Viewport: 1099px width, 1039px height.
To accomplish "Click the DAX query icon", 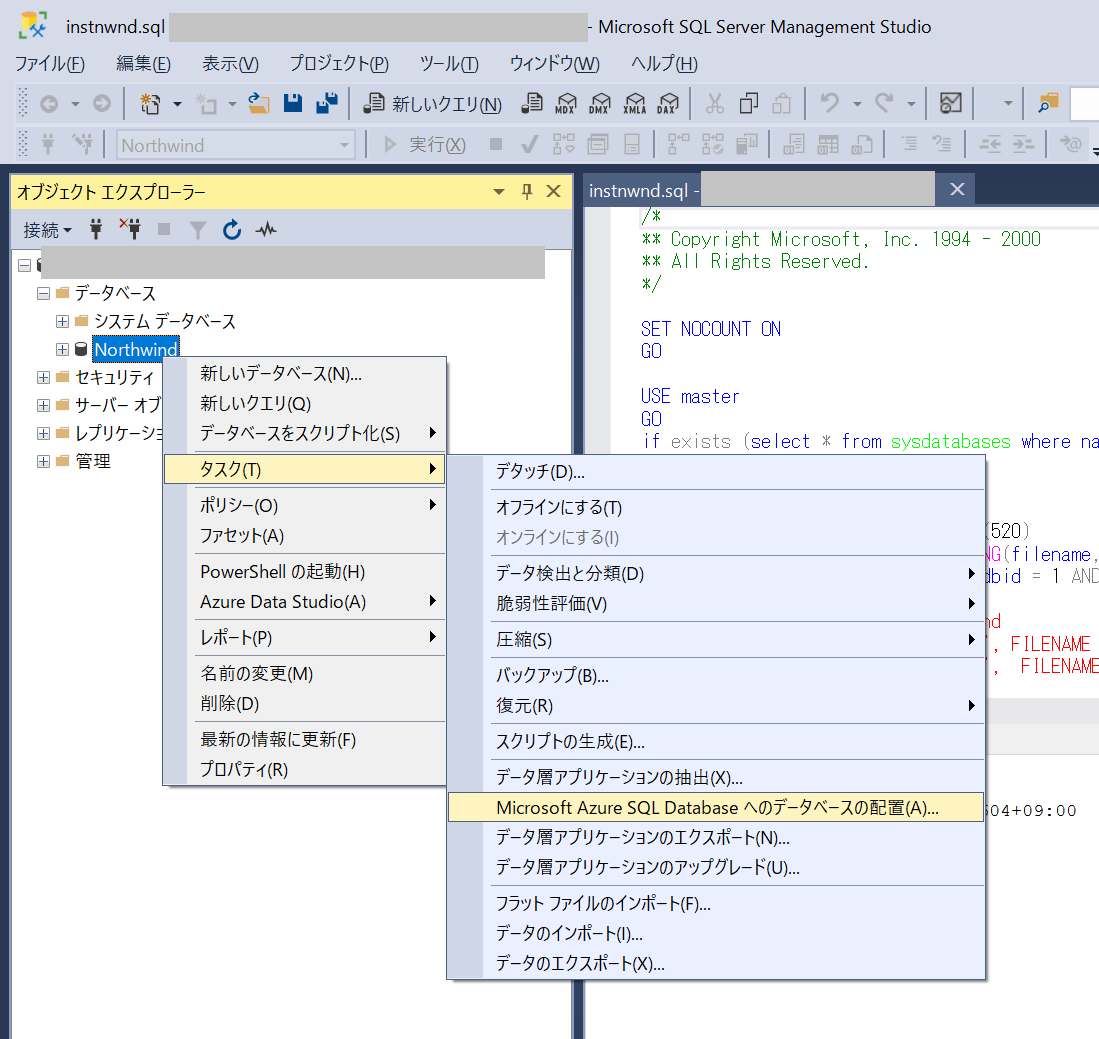I will tap(668, 104).
